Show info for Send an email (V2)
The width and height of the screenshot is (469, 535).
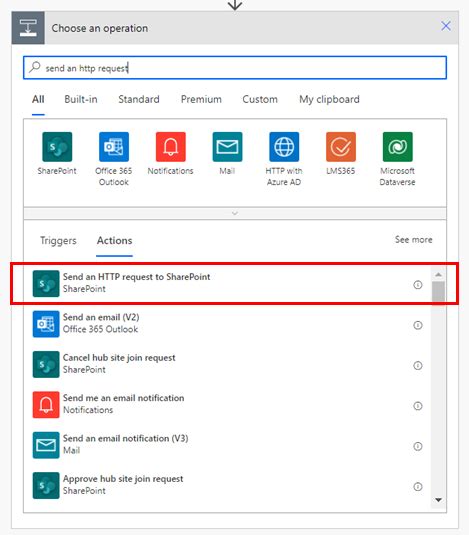click(417, 325)
